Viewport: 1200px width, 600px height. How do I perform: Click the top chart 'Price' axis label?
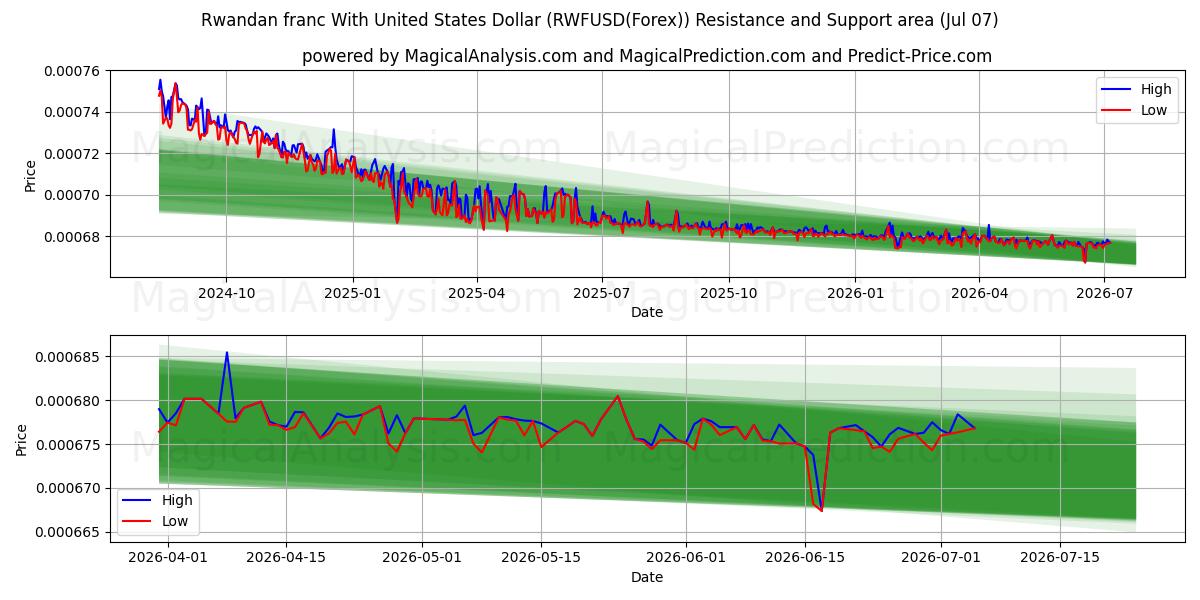(30, 176)
